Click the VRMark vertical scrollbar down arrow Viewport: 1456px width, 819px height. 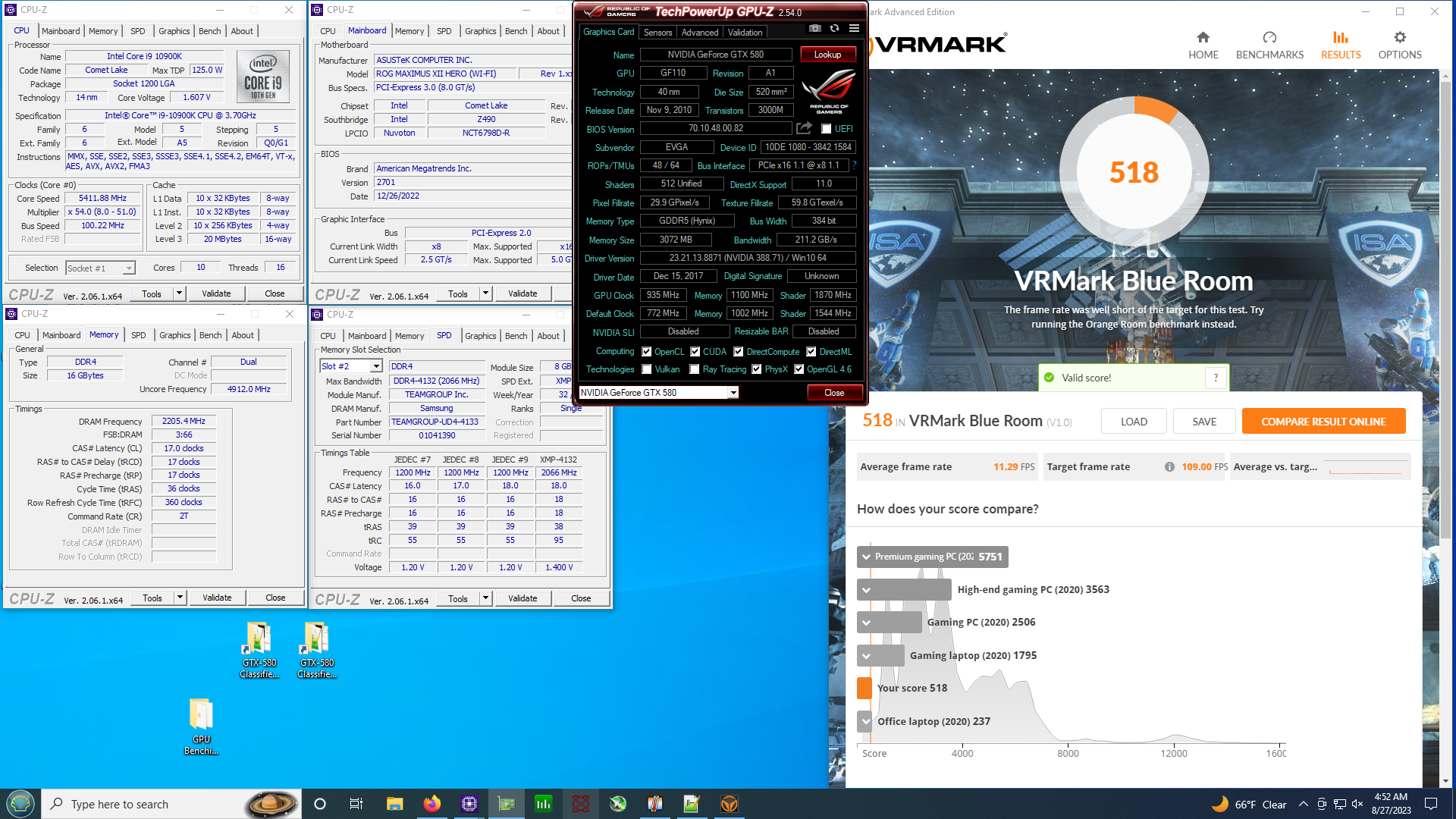[x=1445, y=781]
